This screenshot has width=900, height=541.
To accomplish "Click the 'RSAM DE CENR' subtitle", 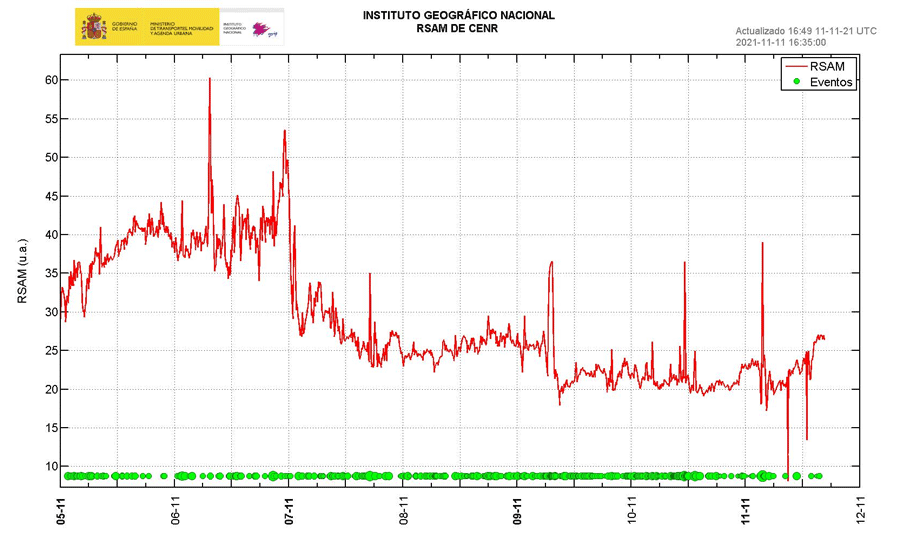I will pyautogui.click(x=457, y=28).
